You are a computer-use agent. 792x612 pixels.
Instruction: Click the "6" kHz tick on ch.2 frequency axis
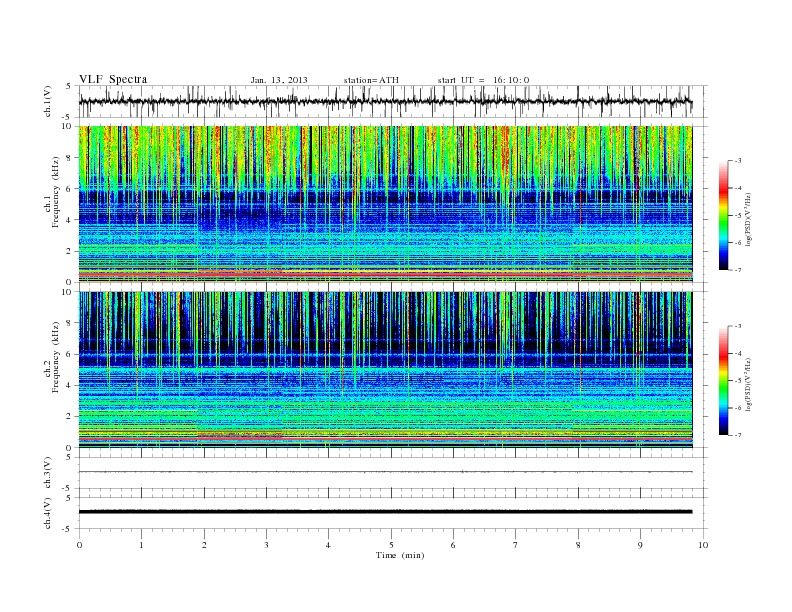tap(69, 354)
